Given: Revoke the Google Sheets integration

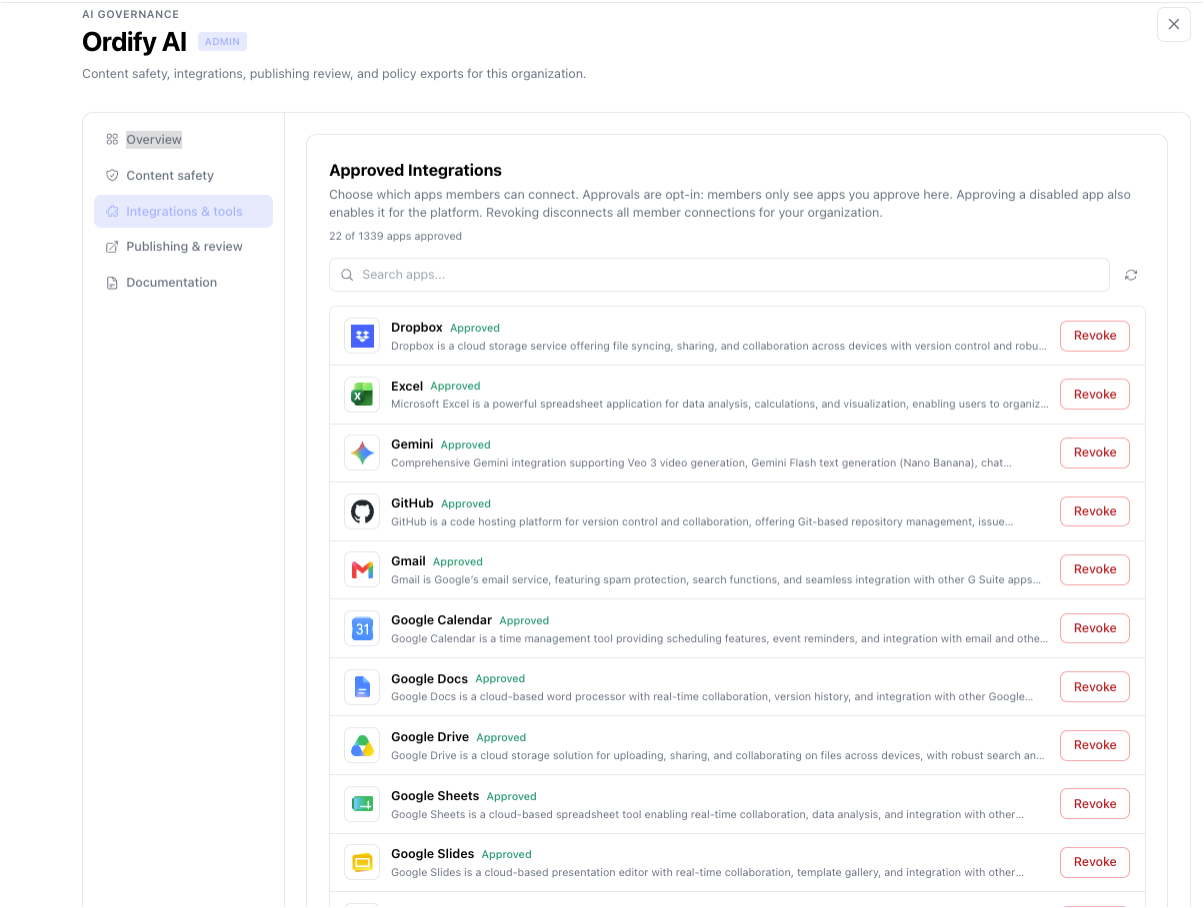Looking at the screenshot, I should [1095, 804].
